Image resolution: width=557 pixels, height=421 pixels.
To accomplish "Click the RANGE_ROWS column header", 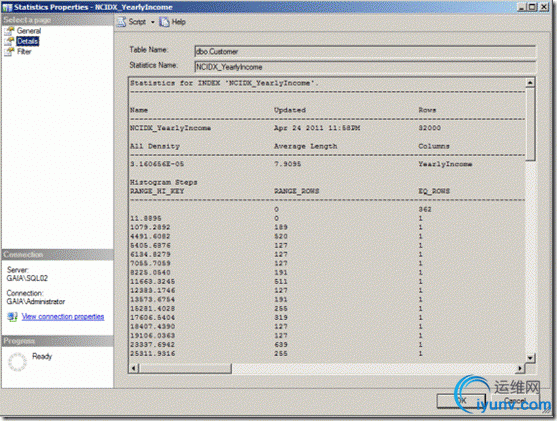I will tap(297, 191).
